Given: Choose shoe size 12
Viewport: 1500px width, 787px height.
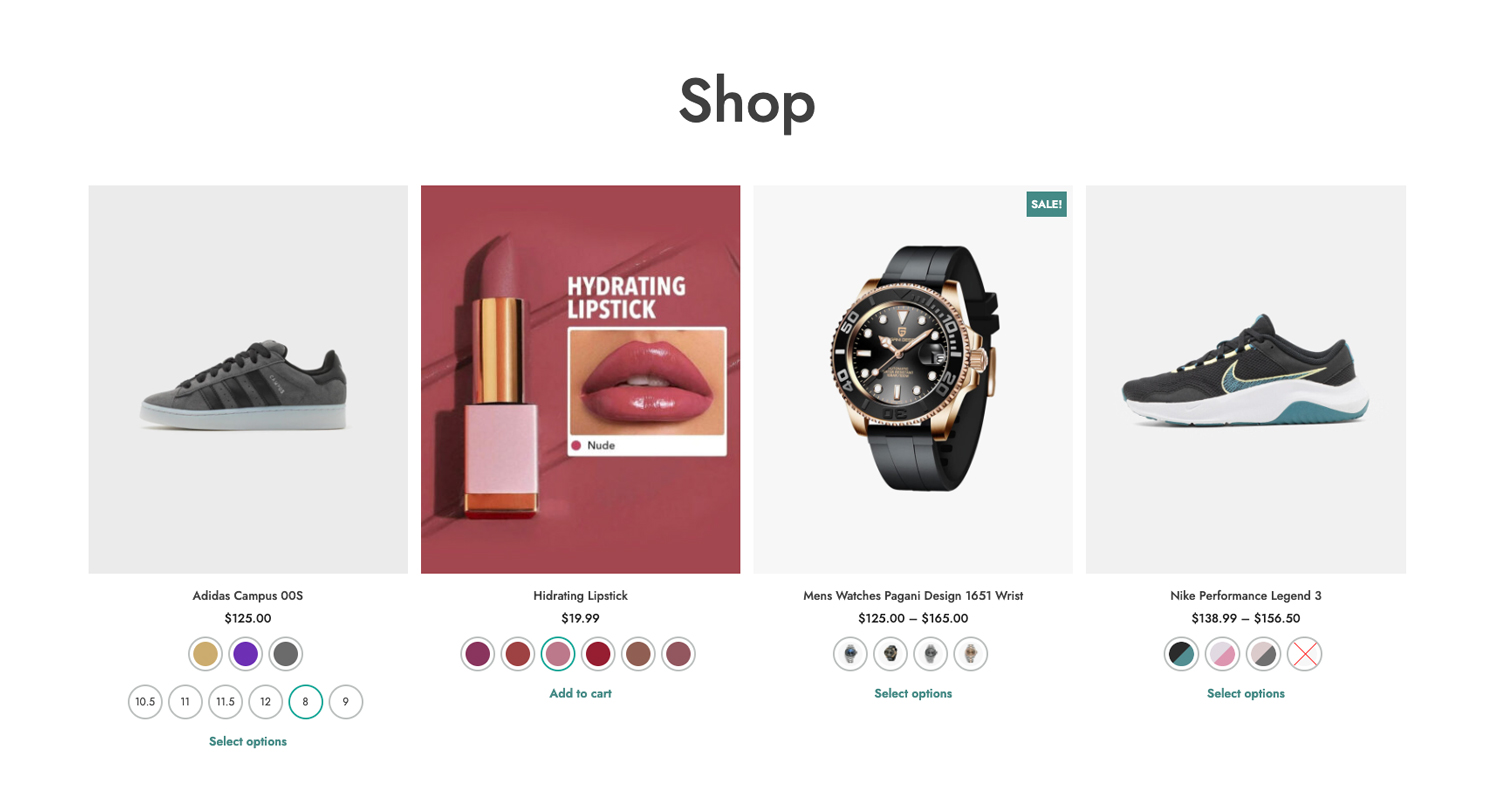Looking at the screenshot, I should coord(266,702).
